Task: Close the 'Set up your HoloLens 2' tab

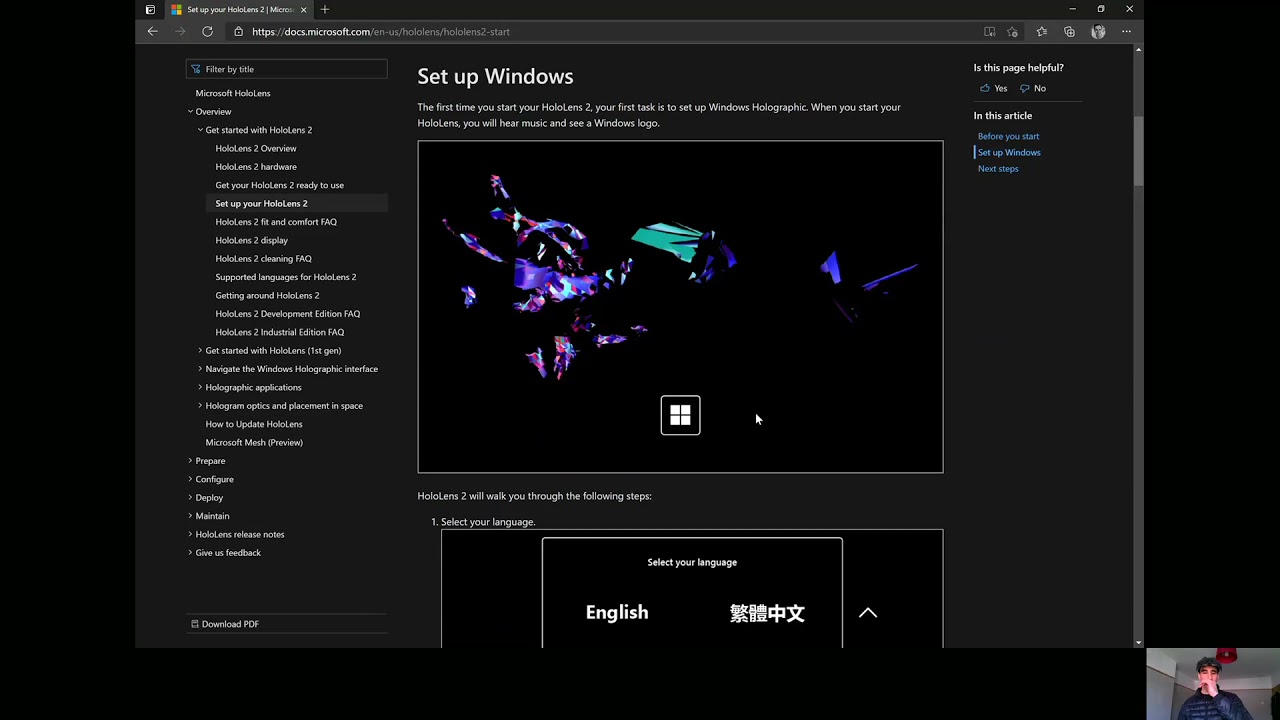Action: pos(304,9)
